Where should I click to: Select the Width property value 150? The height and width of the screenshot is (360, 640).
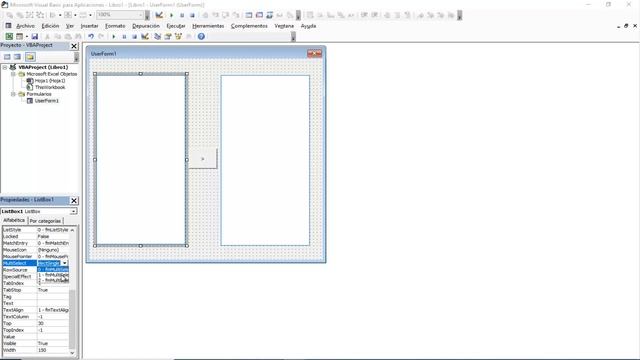point(53,350)
